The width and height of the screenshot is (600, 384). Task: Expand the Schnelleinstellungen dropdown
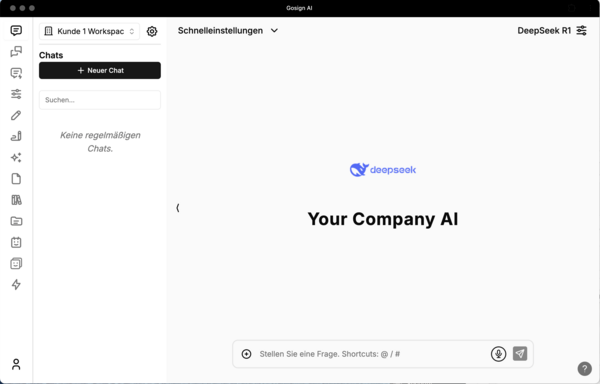point(228,31)
